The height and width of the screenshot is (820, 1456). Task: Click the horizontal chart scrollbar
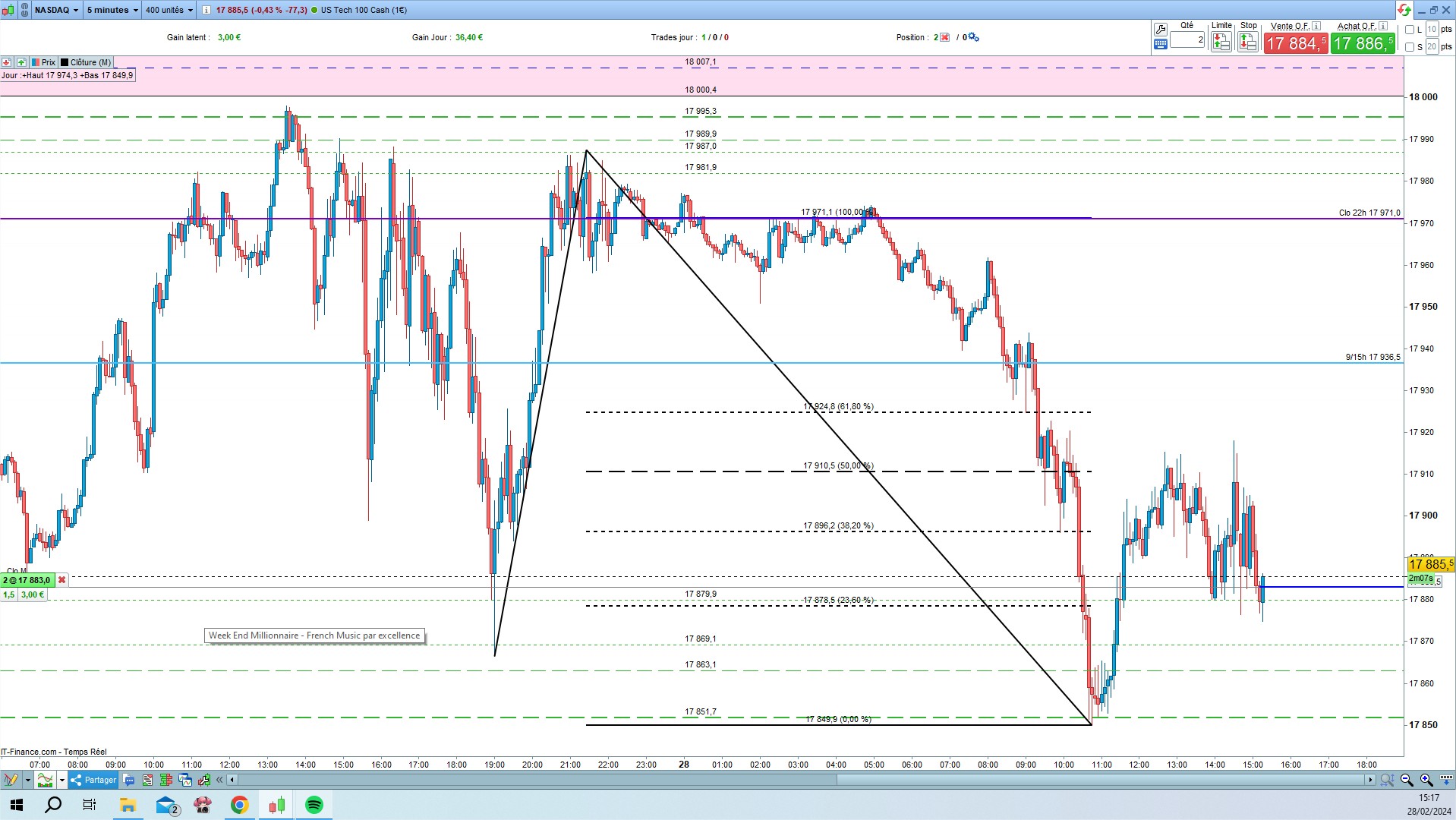click(x=801, y=780)
